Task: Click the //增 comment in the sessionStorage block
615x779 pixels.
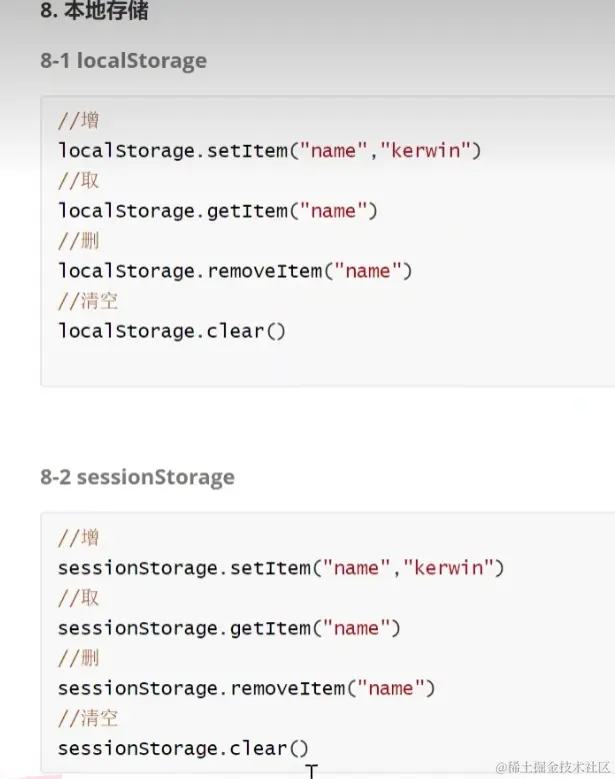Action: (x=78, y=538)
